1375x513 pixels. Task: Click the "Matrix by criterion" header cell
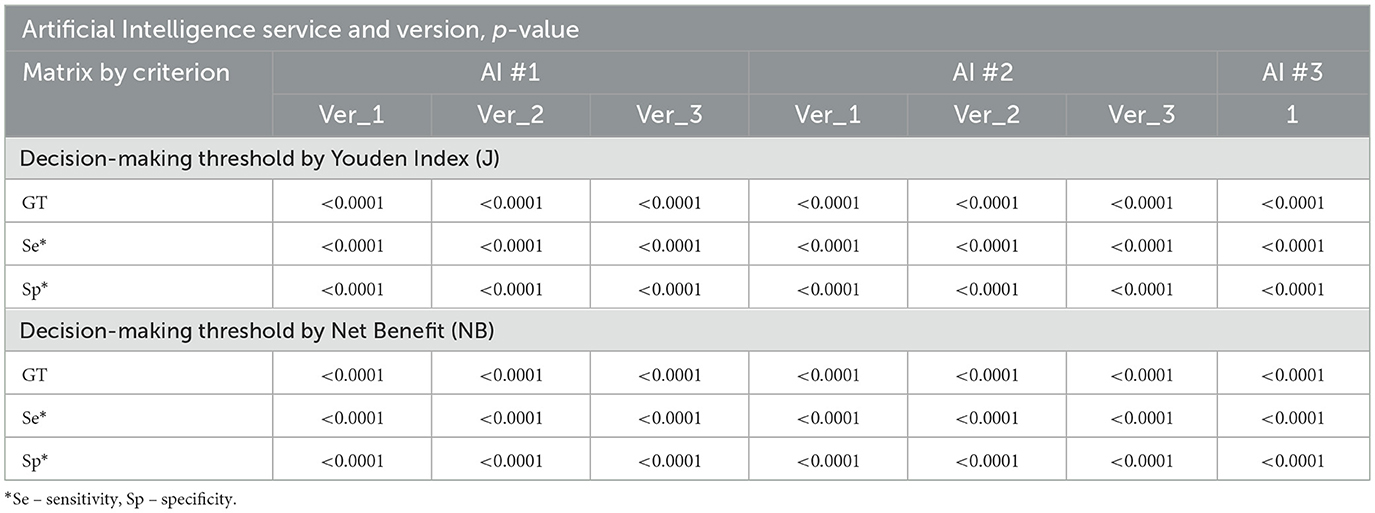click(126, 73)
